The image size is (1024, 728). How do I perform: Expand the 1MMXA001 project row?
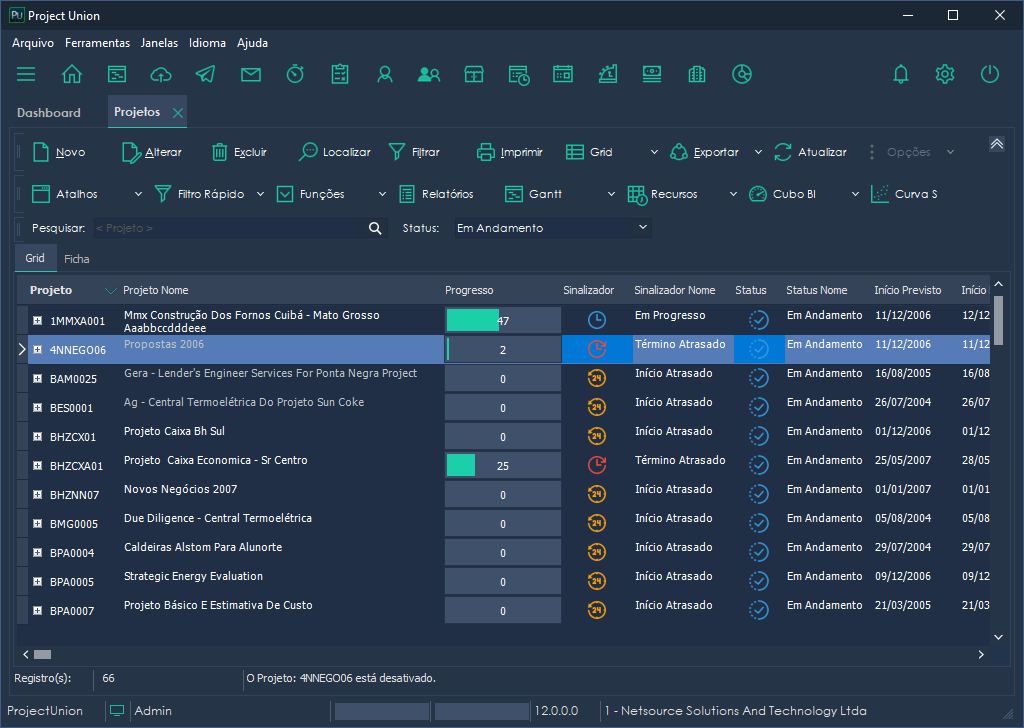tap(37, 321)
